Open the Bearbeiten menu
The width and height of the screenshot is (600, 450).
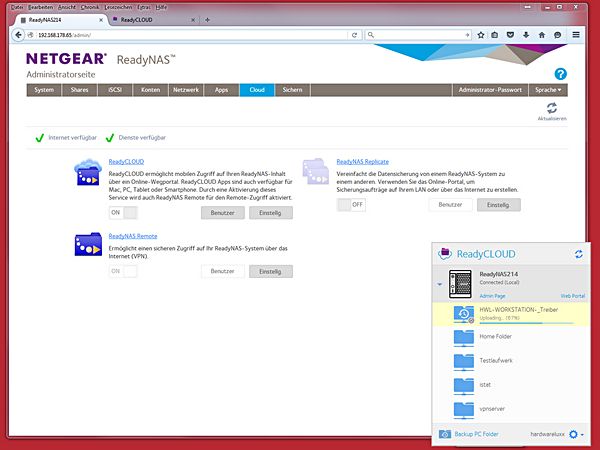(40, 7)
